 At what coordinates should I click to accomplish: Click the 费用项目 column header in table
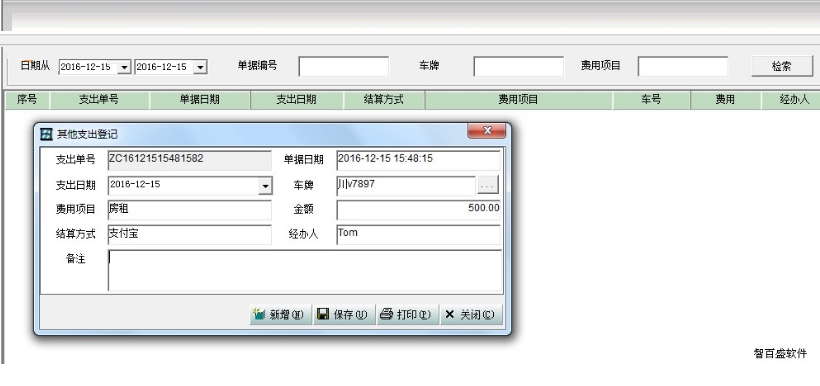click(519, 100)
